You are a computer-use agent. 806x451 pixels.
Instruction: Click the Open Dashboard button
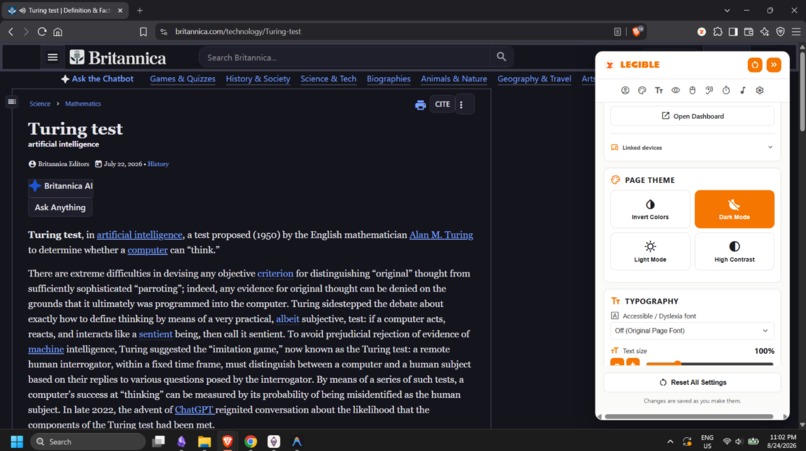click(x=692, y=116)
